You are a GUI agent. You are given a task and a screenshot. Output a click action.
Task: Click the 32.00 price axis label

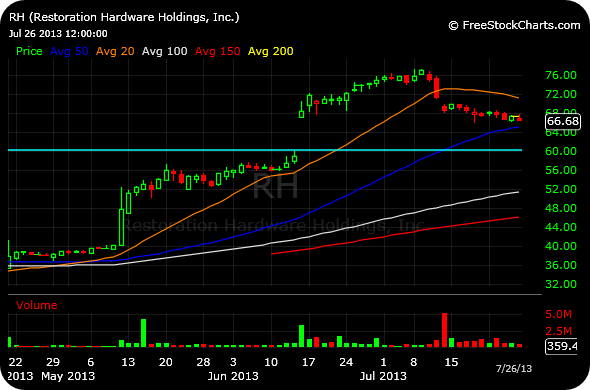(561, 284)
